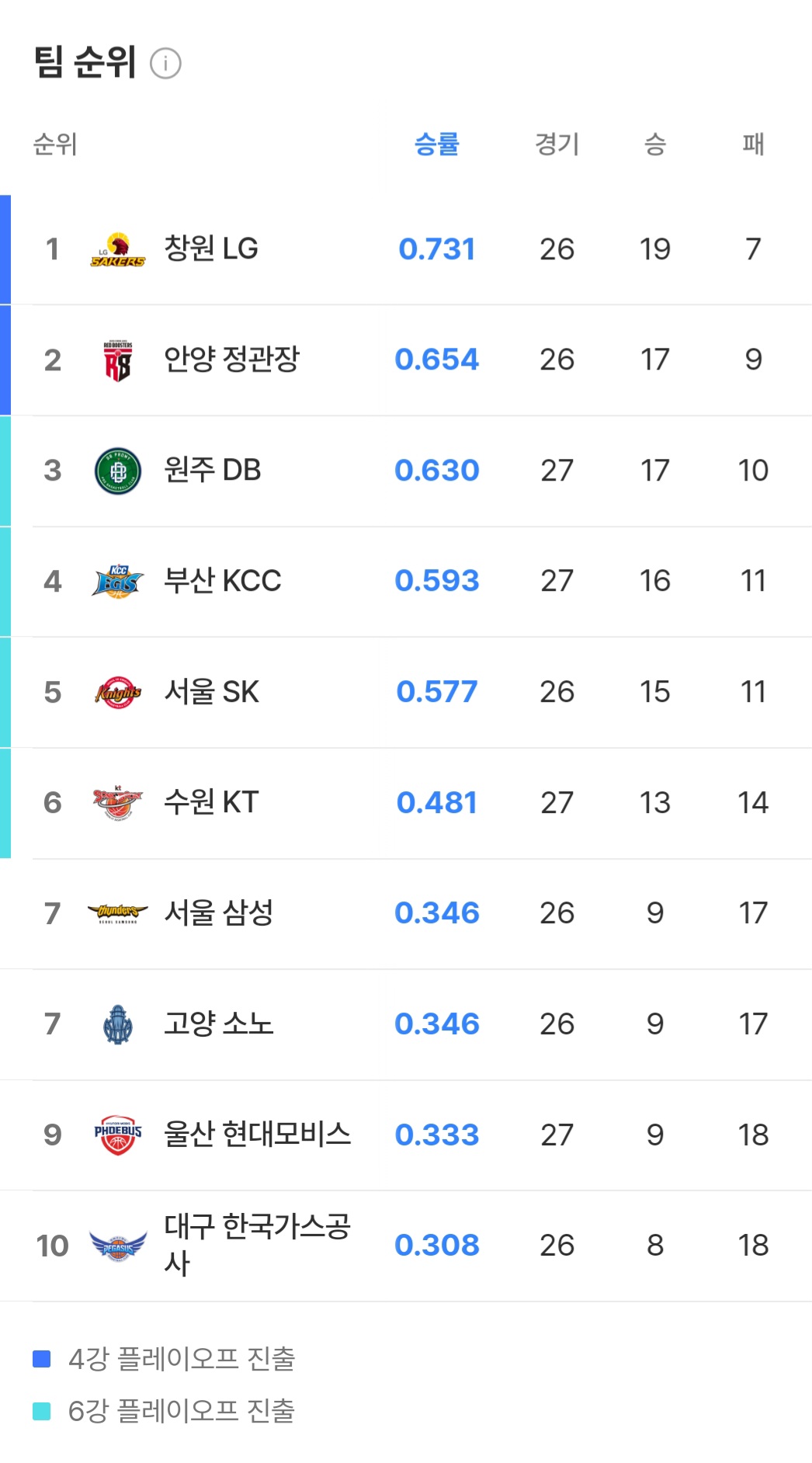The height and width of the screenshot is (1463, 812).
Task: Click the 울산 현대모비스 Phoebus logo
Action: point(118,1135)
